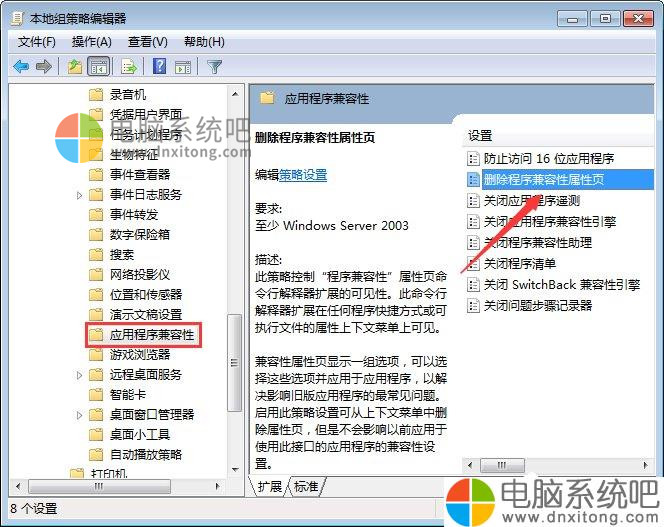Select 关闭程序兼容性助理 policy setting
This screenshot has width=664, height=527.
pyautogui.click(x=538, y=243)
